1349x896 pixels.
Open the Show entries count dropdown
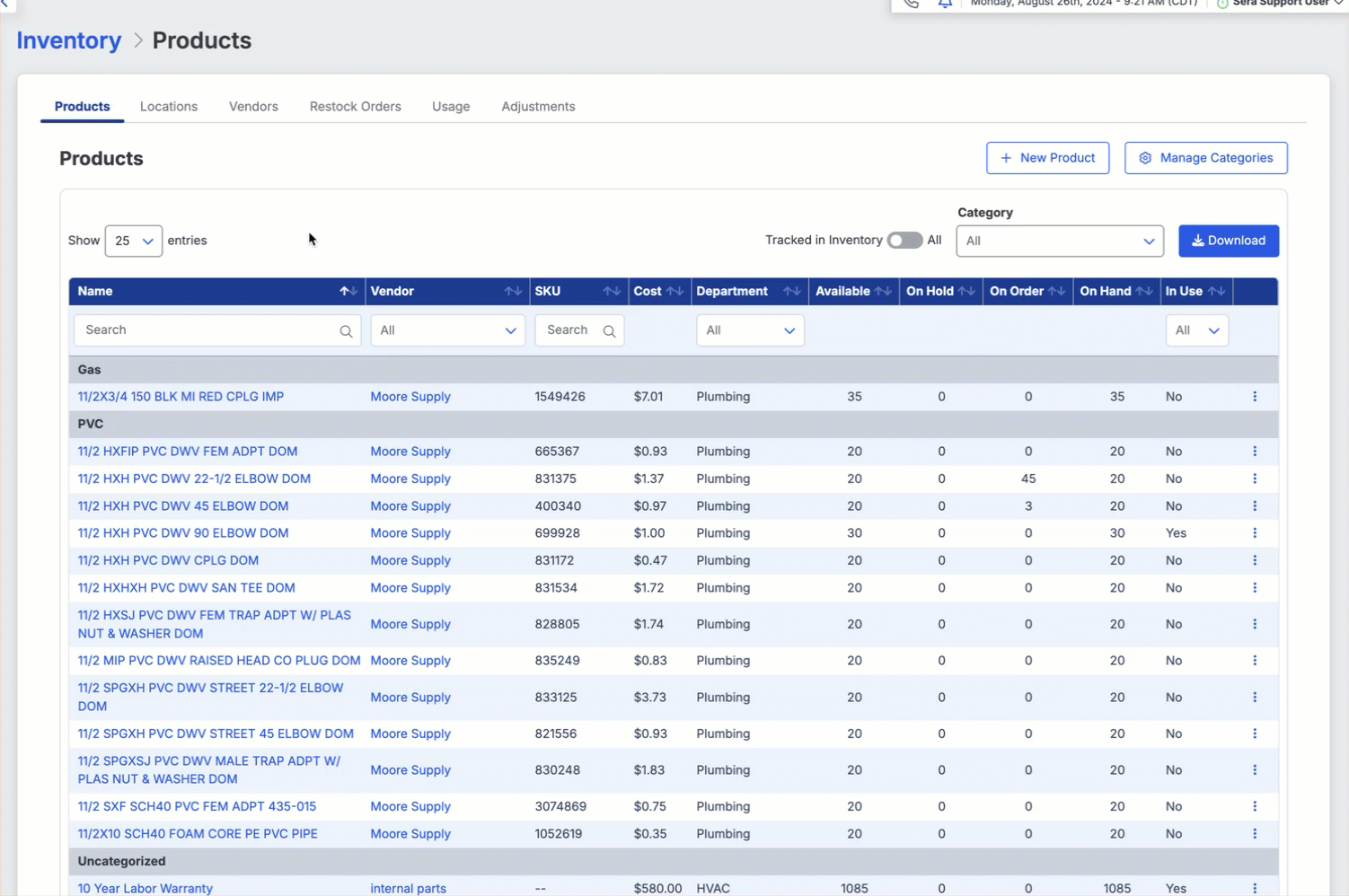click(x=133, y=241)
